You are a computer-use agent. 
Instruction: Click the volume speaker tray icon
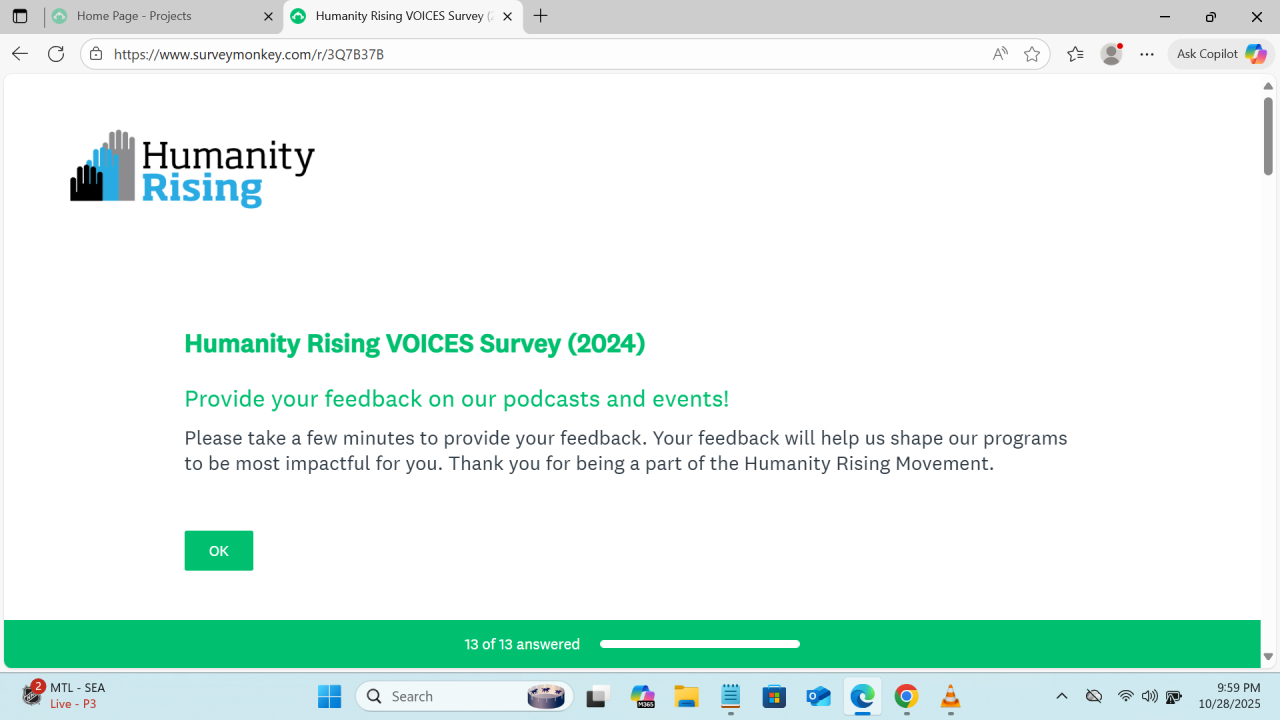pos(1149,696)
